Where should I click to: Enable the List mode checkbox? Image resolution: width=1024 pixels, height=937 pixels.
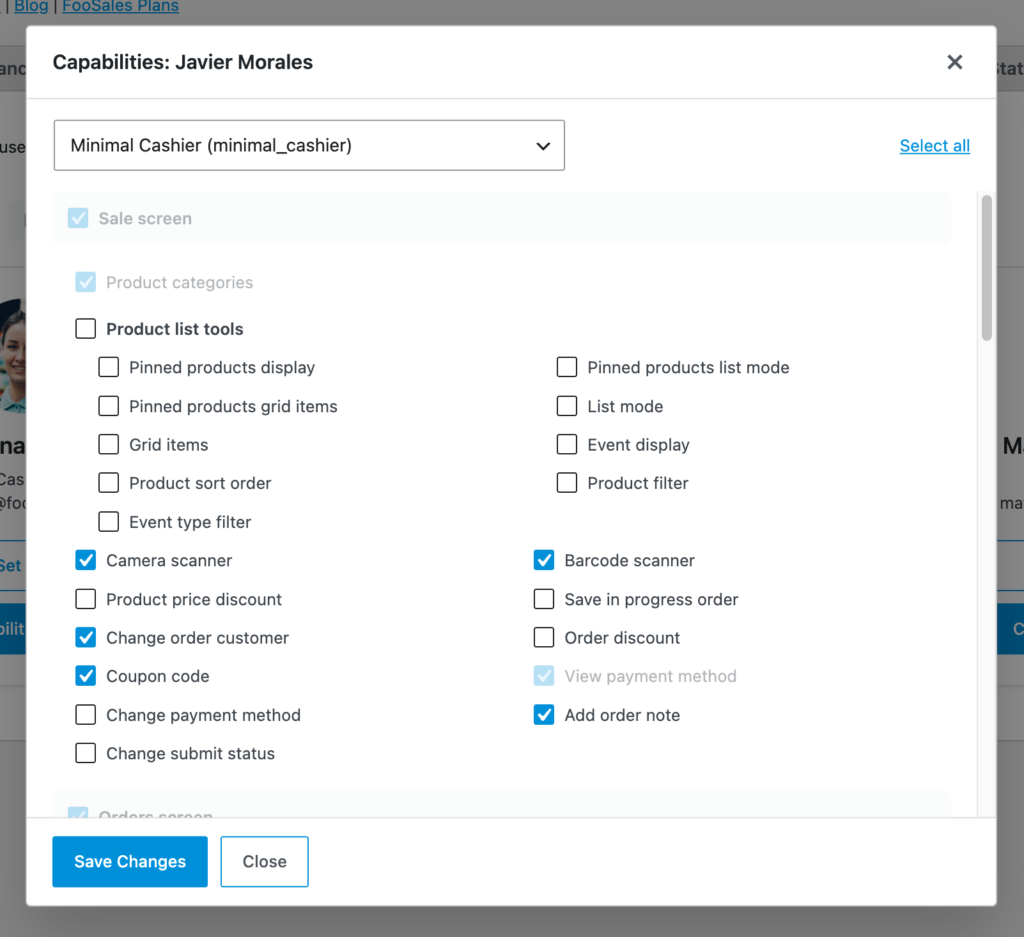click(x=567, y=406)
